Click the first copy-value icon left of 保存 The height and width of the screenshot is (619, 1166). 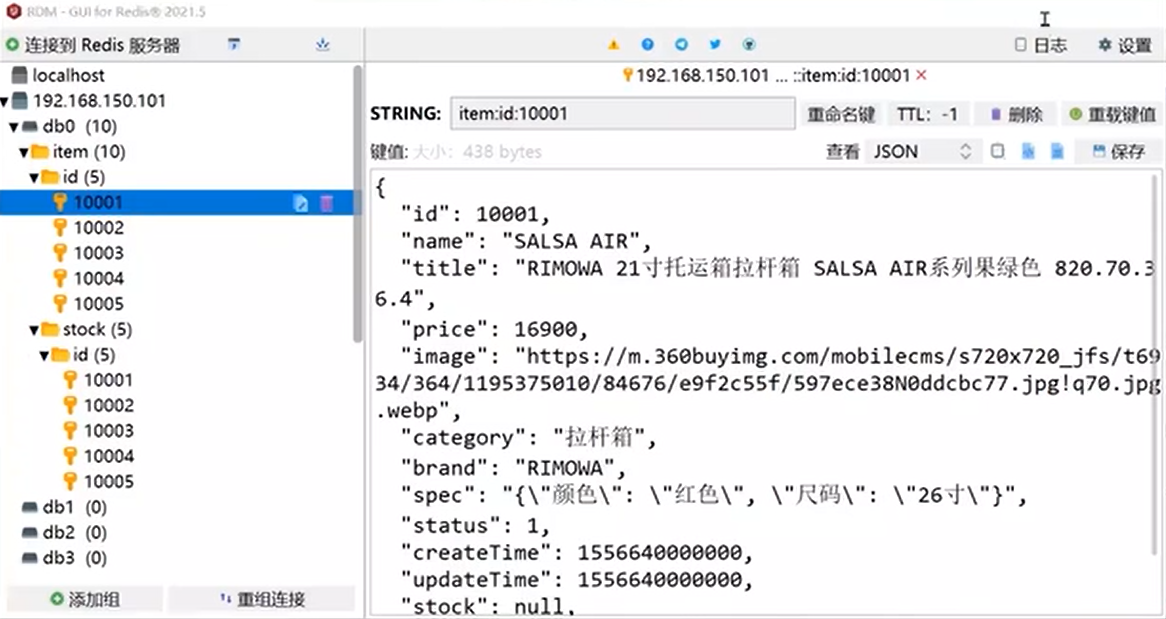point(1028,152)
